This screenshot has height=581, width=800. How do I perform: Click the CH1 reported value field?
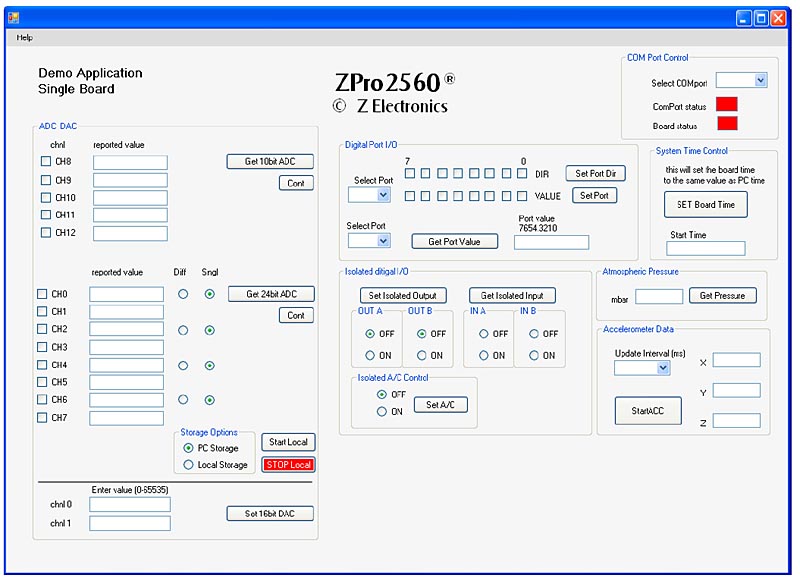(127, 312)
